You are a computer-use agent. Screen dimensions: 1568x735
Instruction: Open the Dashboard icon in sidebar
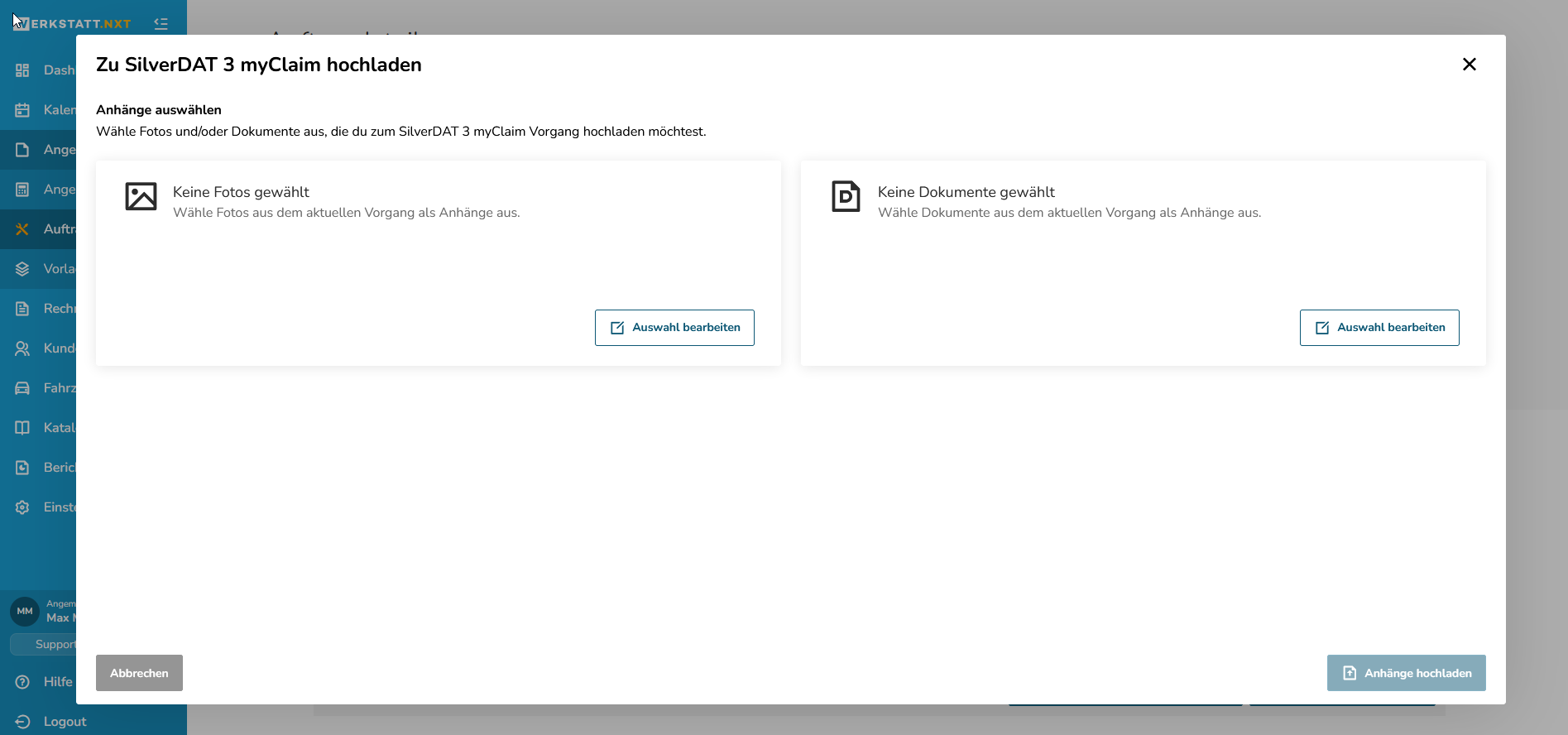pos(22,70)
